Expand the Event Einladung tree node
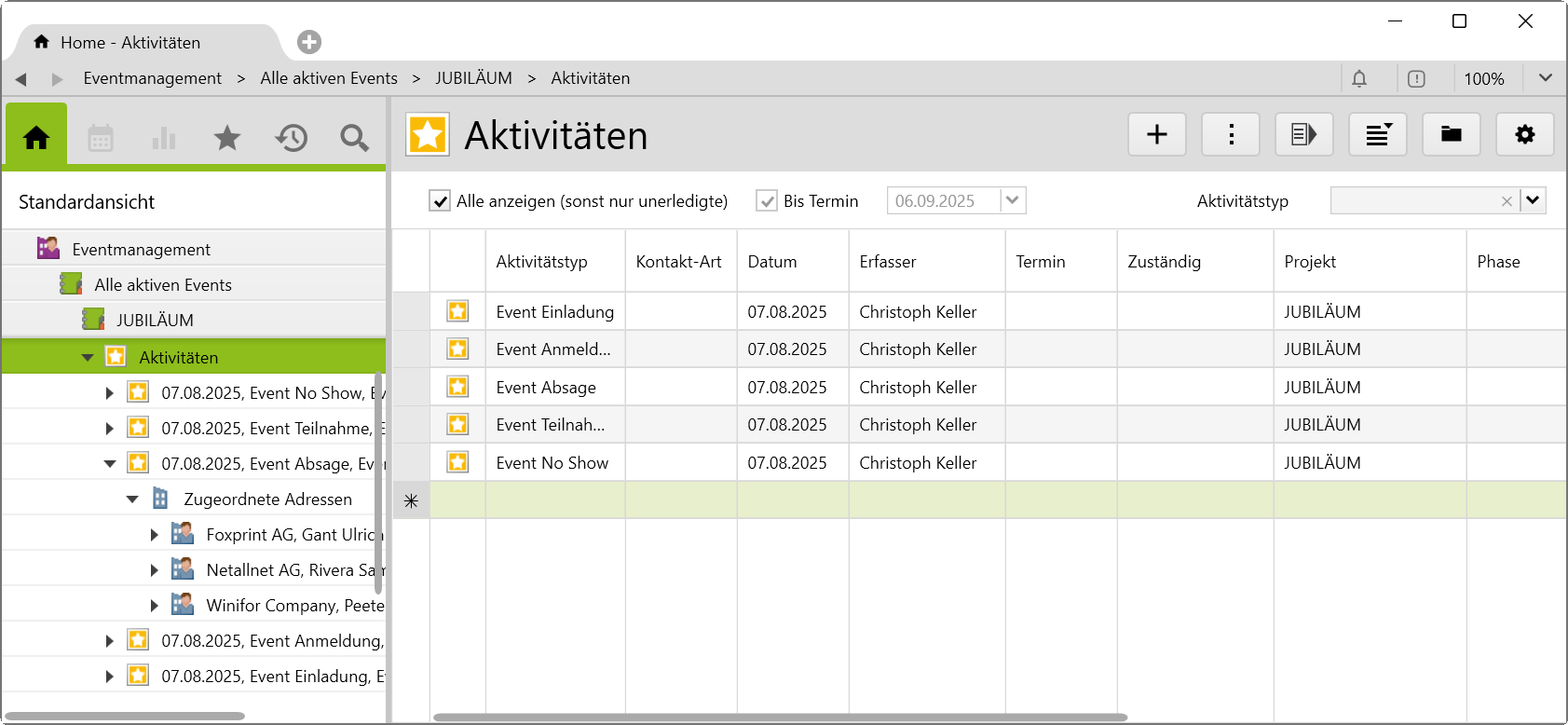This screenshot has height=725, width=1568. (110, 677)
